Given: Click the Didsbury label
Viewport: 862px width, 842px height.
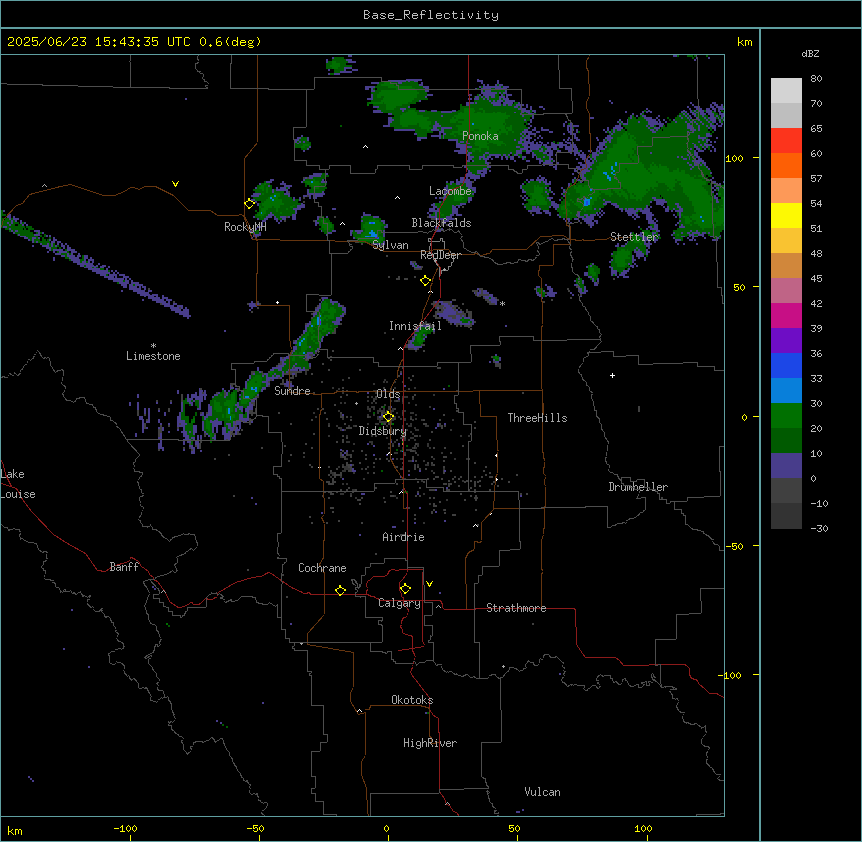Looking at the screenshot, I should [383, 431].
